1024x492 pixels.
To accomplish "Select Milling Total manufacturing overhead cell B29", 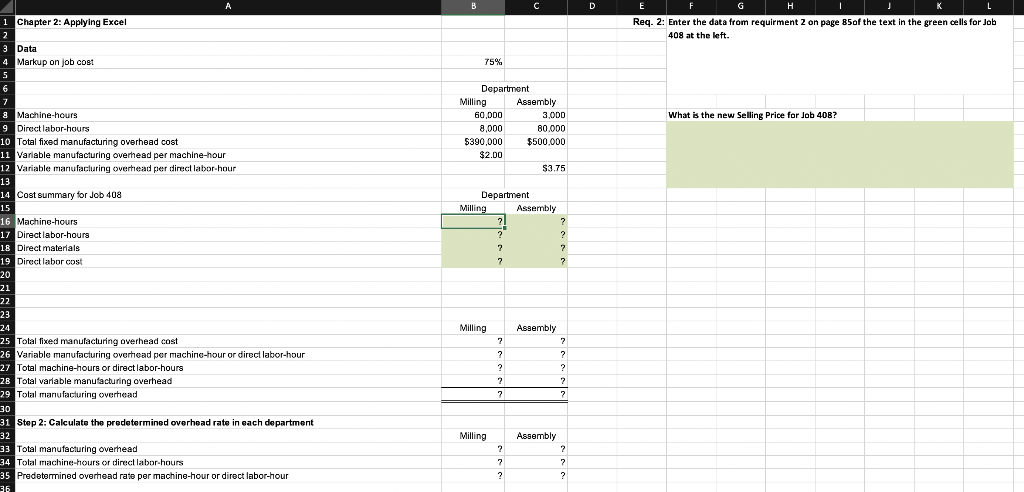I will pyautogui.click(x=473, y=394).
